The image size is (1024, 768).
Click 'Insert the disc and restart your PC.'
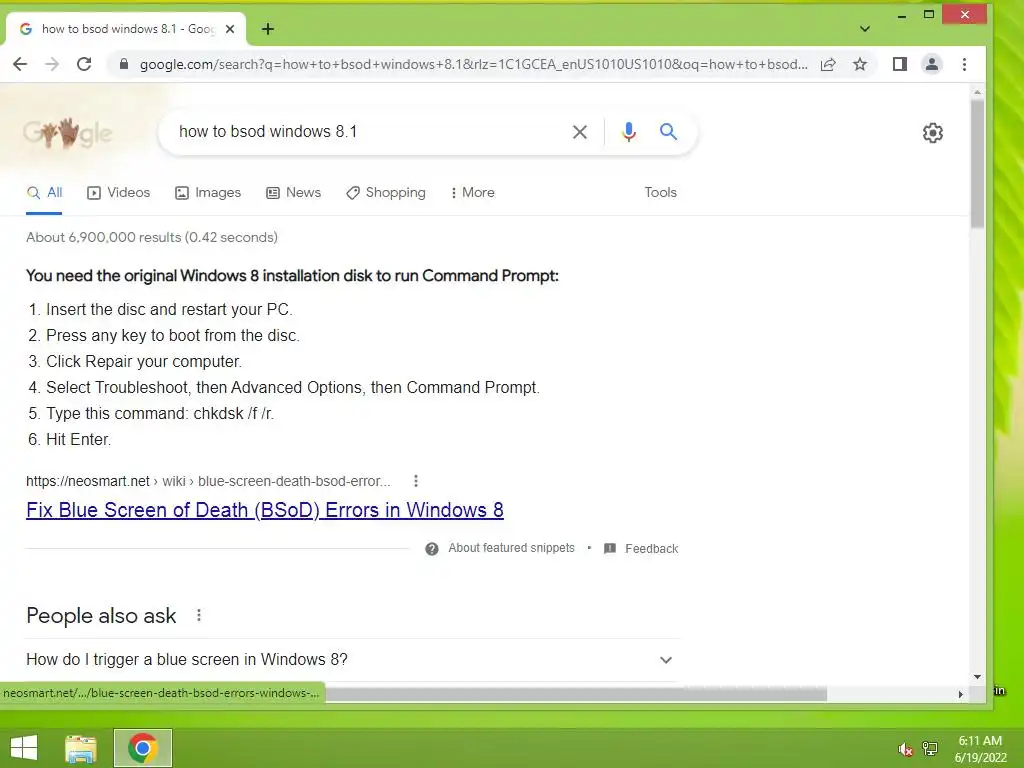click(x=169, y=309)
